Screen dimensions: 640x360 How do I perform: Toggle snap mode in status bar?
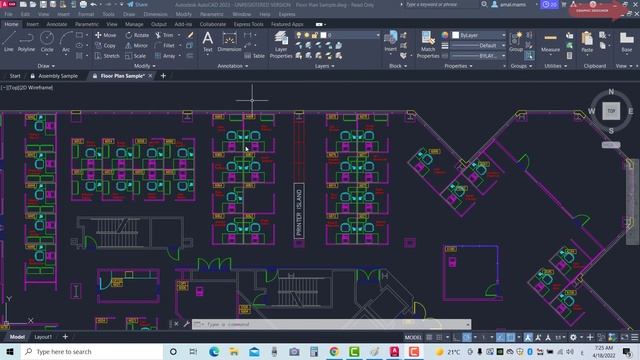click(439, 337)
